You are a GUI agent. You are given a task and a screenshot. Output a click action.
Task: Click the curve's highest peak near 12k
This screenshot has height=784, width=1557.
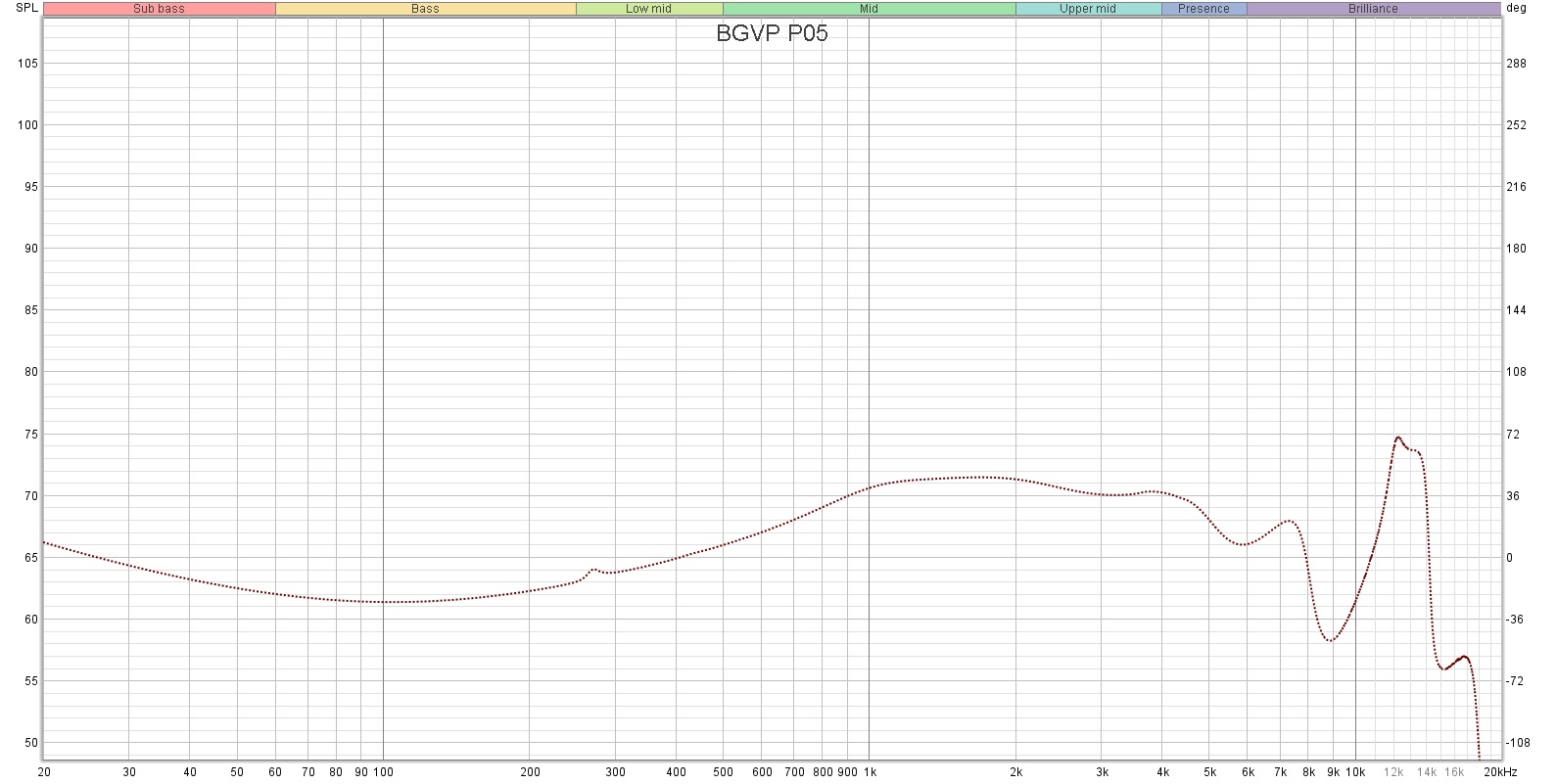[1397, 438]
